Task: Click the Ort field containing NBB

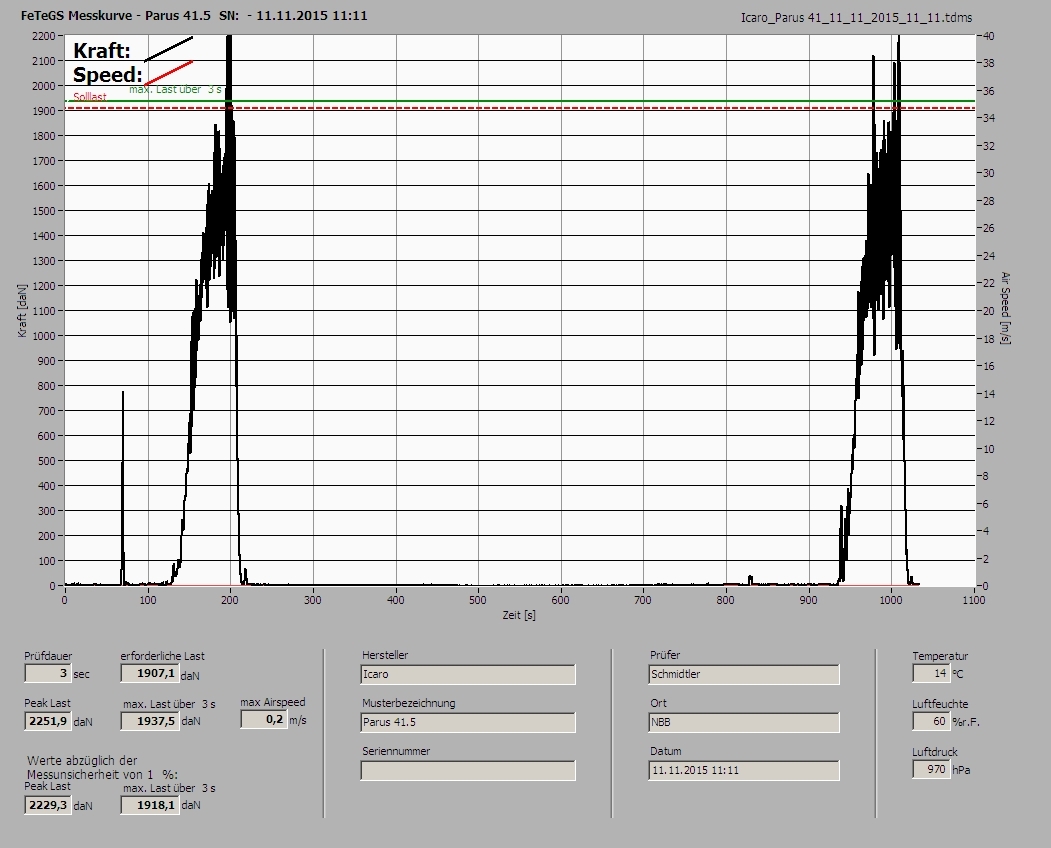Action: (744, 723)
